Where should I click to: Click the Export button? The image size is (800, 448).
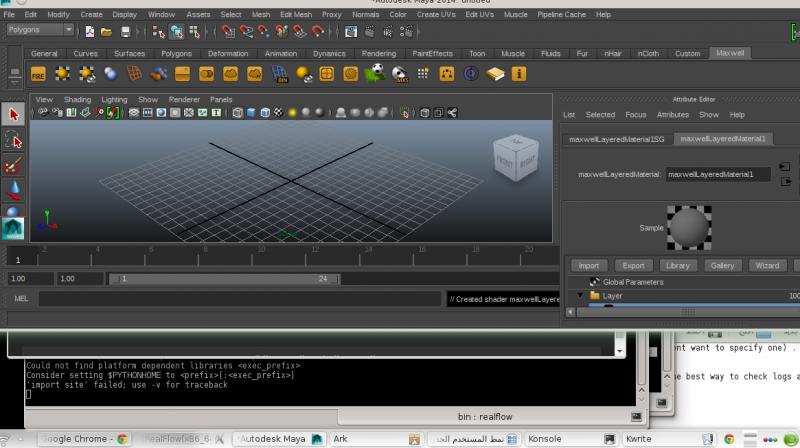click(633, 266)
